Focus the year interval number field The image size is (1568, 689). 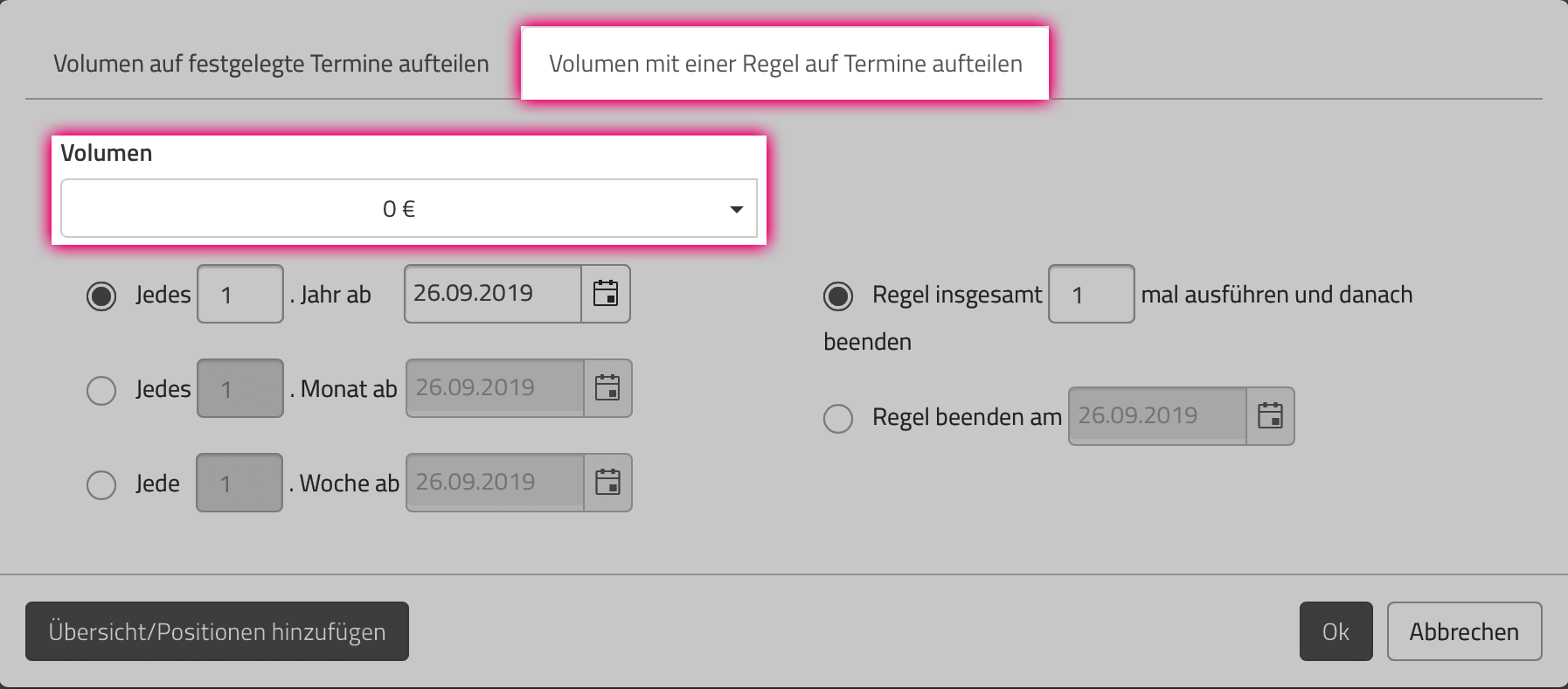coord(240,294)
